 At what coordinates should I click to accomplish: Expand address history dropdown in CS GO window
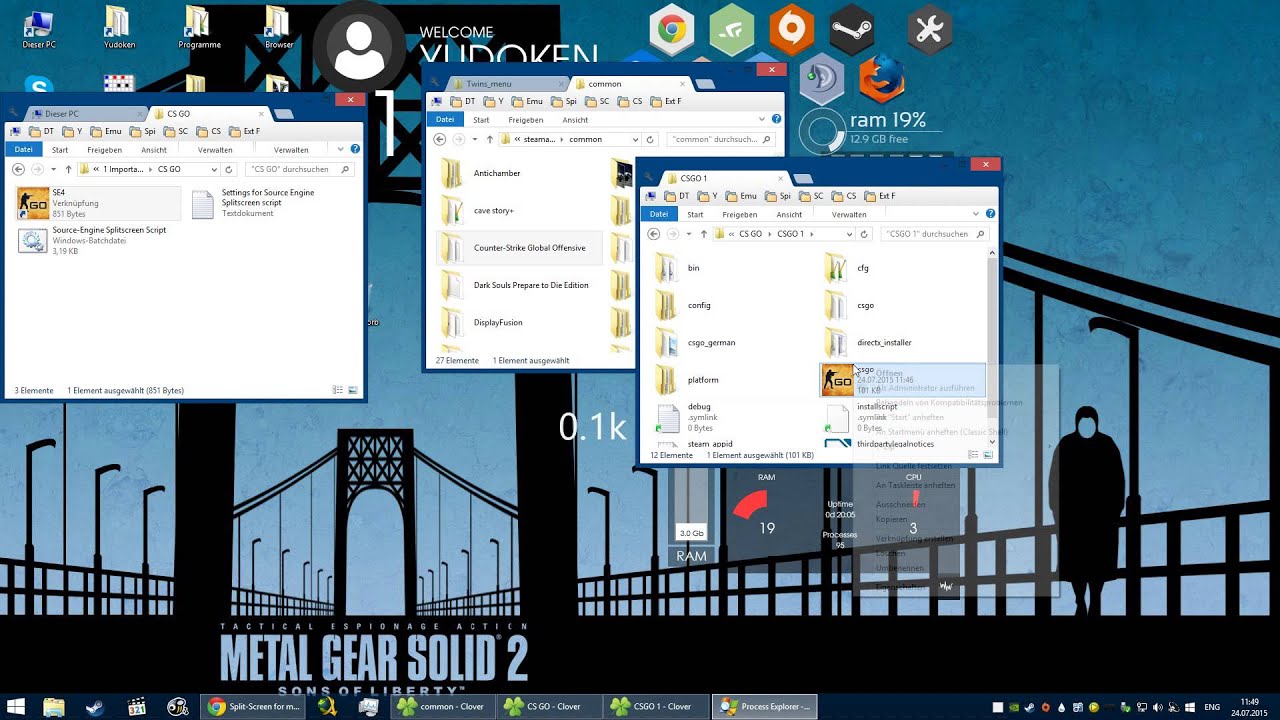click(x=215, y=170)
